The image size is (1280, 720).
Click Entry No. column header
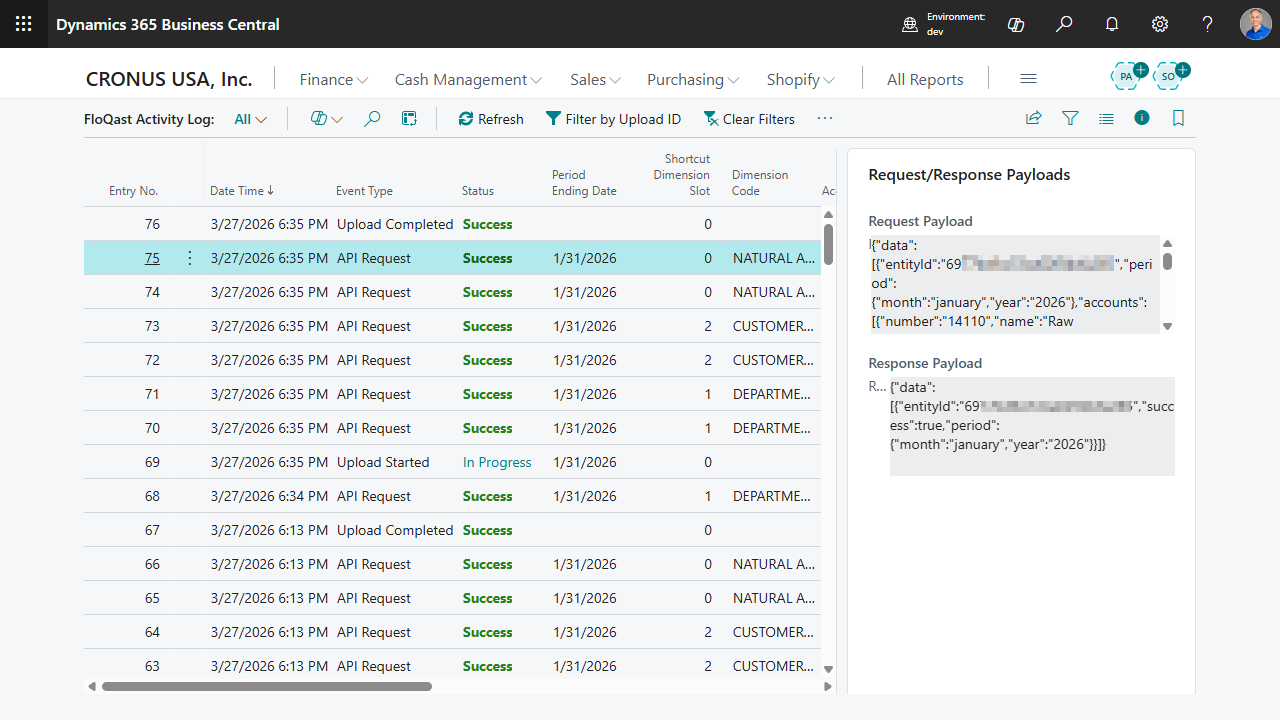134,191
